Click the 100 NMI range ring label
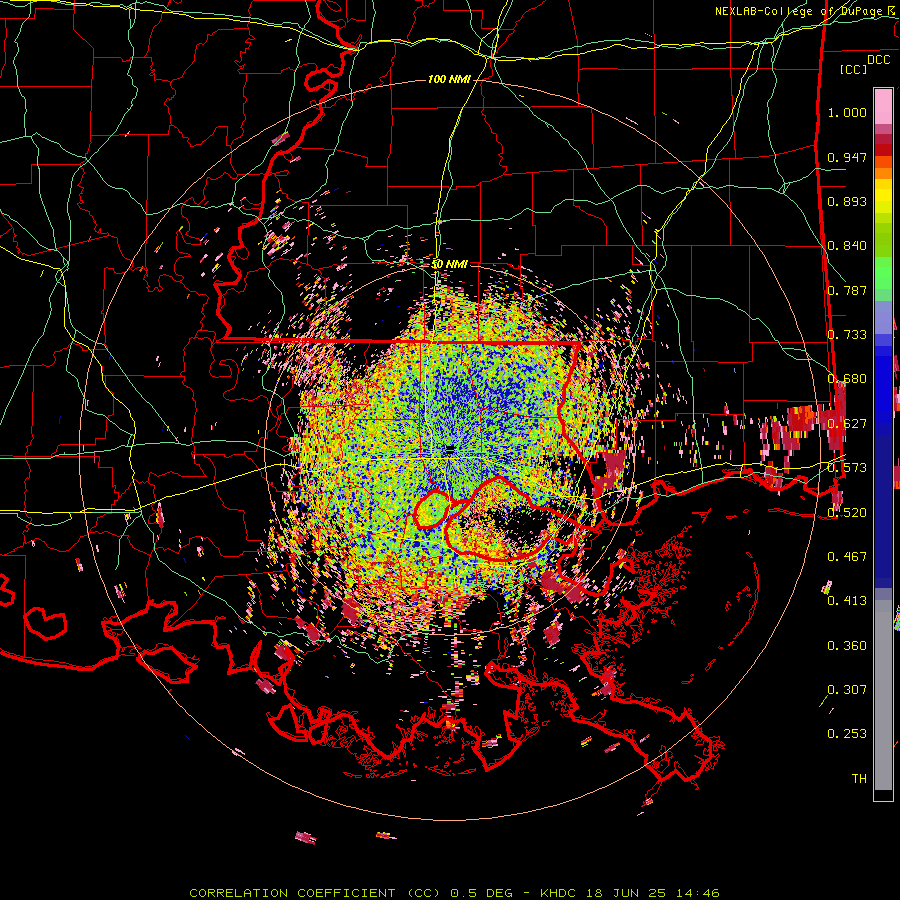Image resolution: width=900 pixels, height=900 pixels. pyautogui.click(x=449, y=79)
